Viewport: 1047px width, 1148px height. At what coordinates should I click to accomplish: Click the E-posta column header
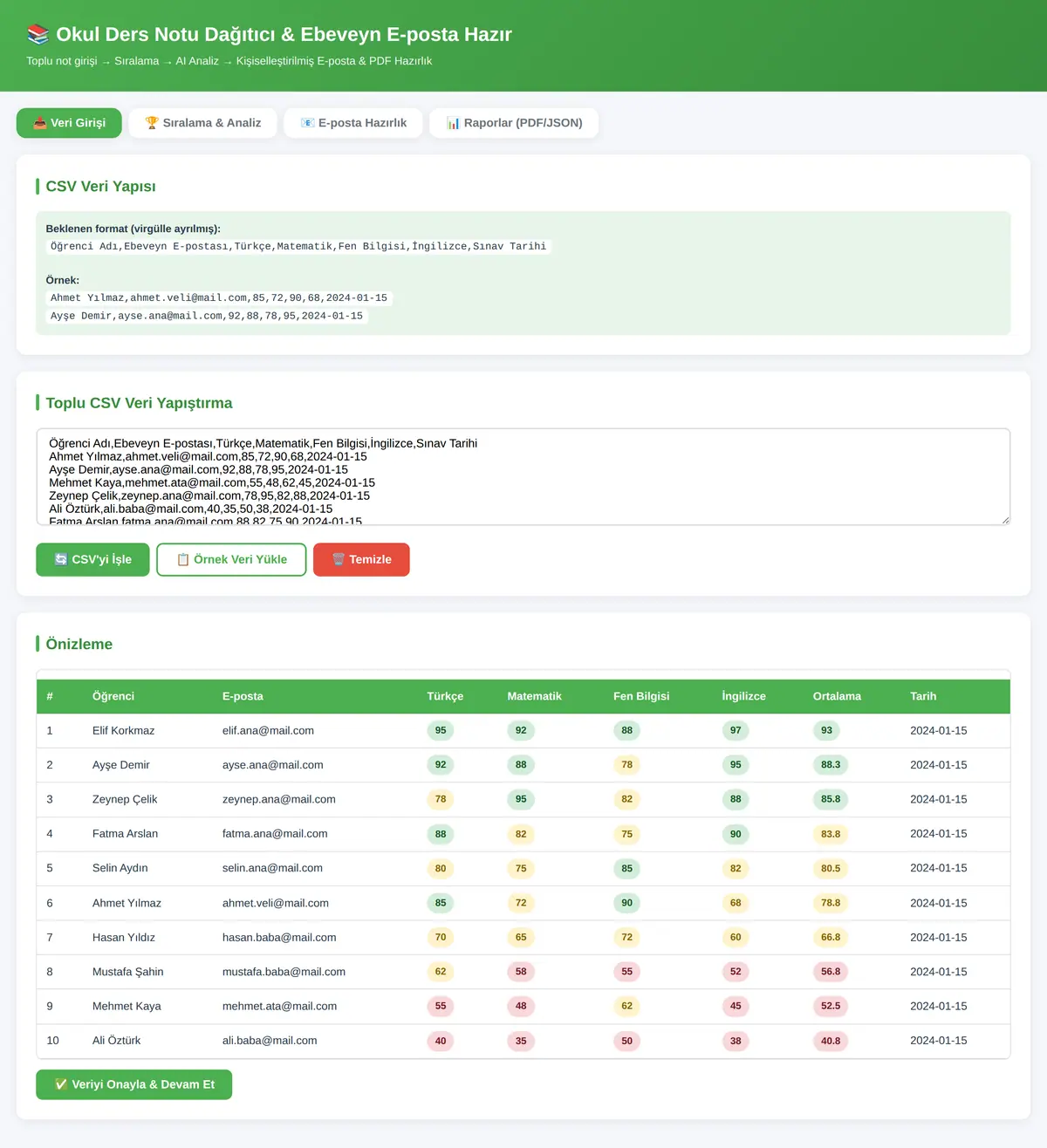click(x=243, y=696)
